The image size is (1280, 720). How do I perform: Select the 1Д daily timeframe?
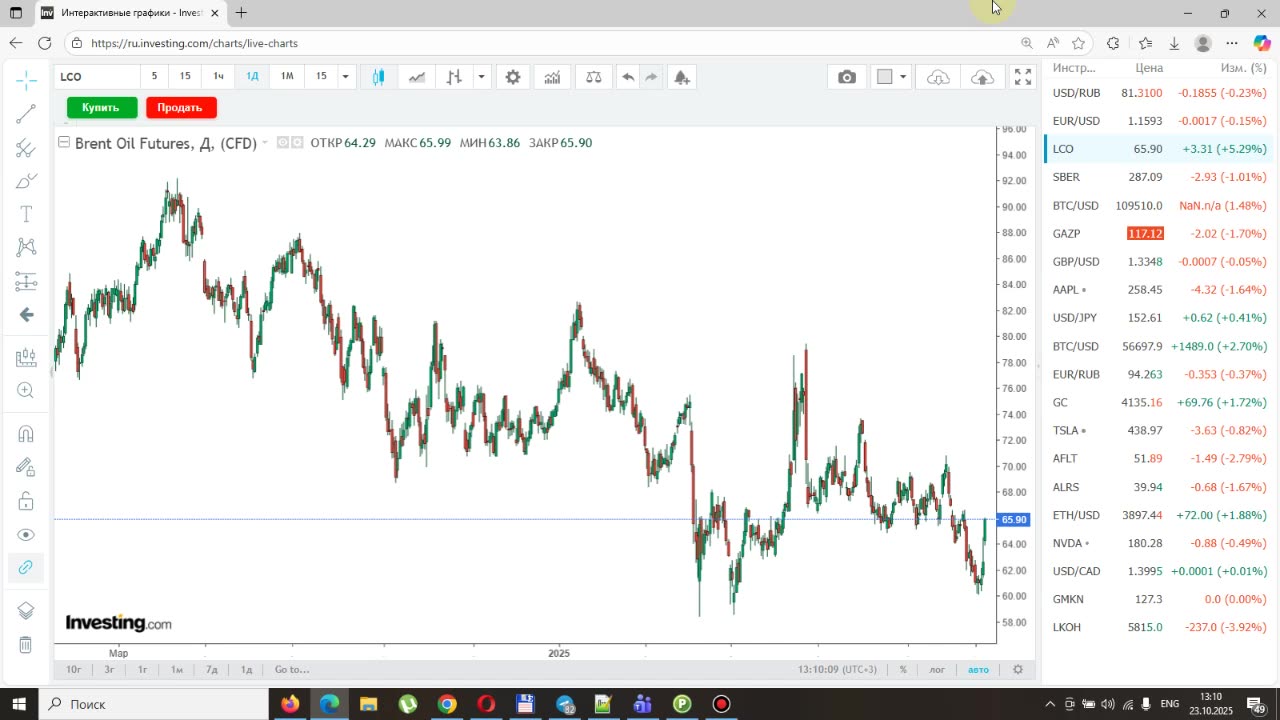tap(252, 76)
